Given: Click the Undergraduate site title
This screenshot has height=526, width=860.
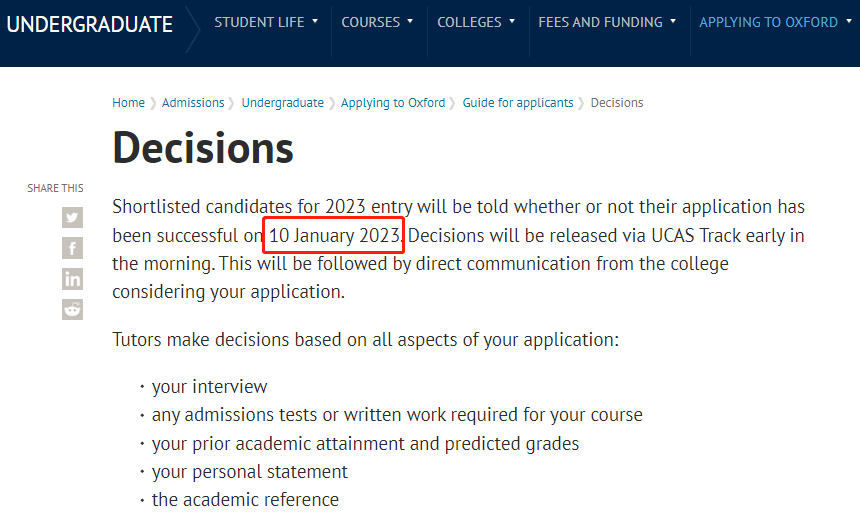Looking at the screenshot, I should pyautogui.click(x=89, y=24).
